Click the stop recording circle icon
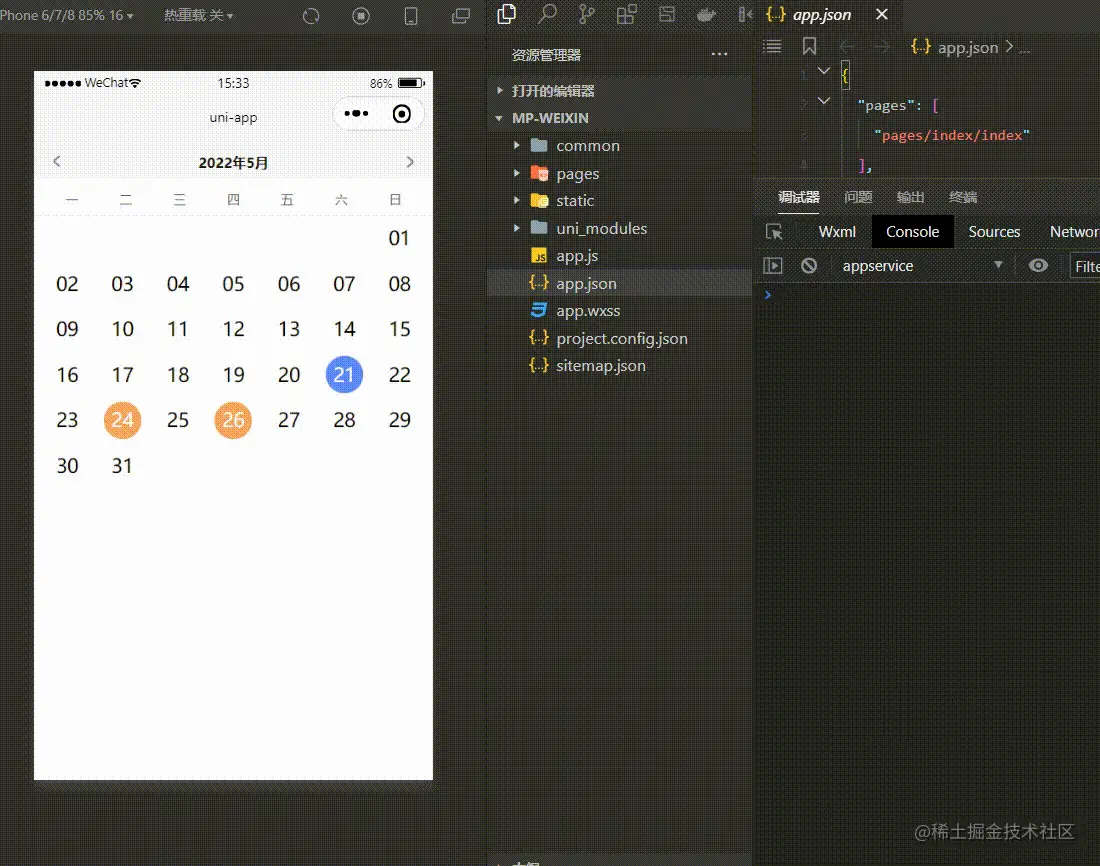 coord(361,15)
